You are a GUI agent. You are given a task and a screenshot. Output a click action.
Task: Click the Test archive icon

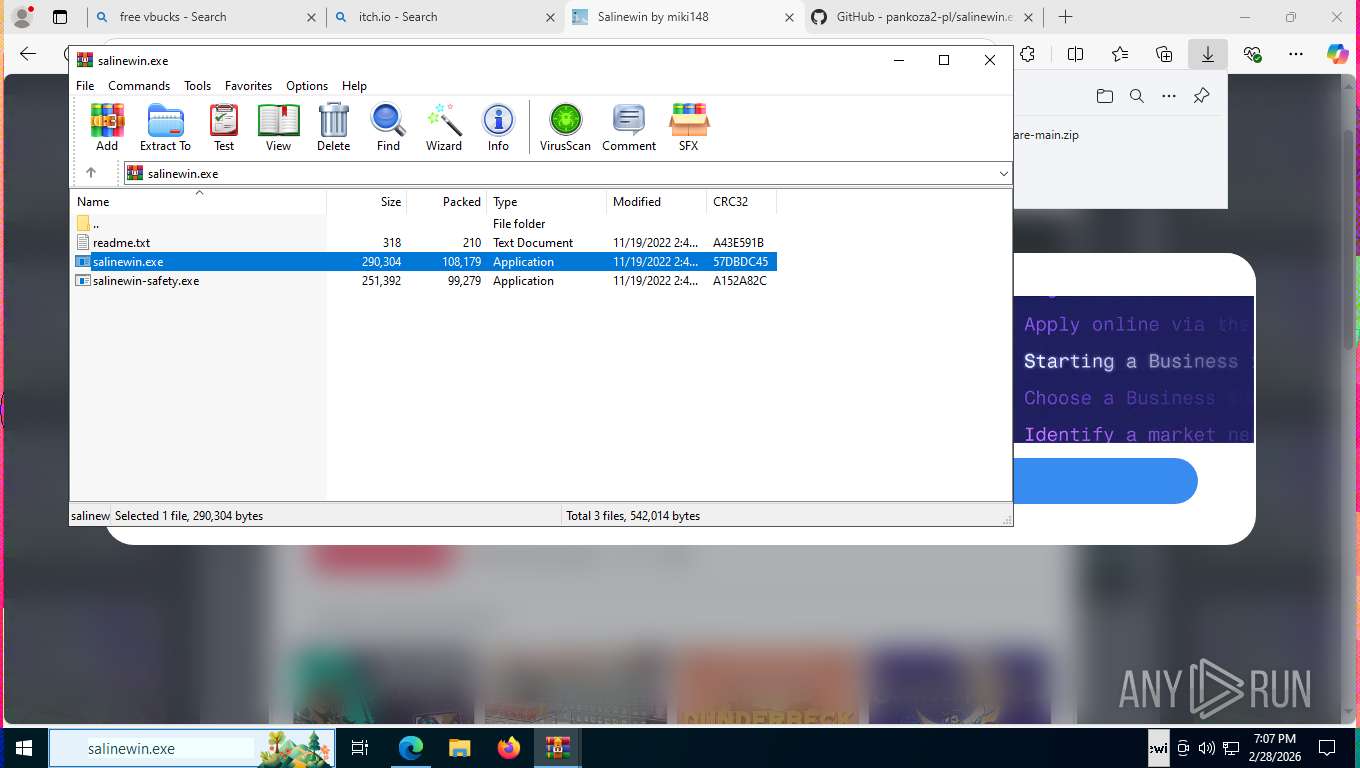point(224,127)
